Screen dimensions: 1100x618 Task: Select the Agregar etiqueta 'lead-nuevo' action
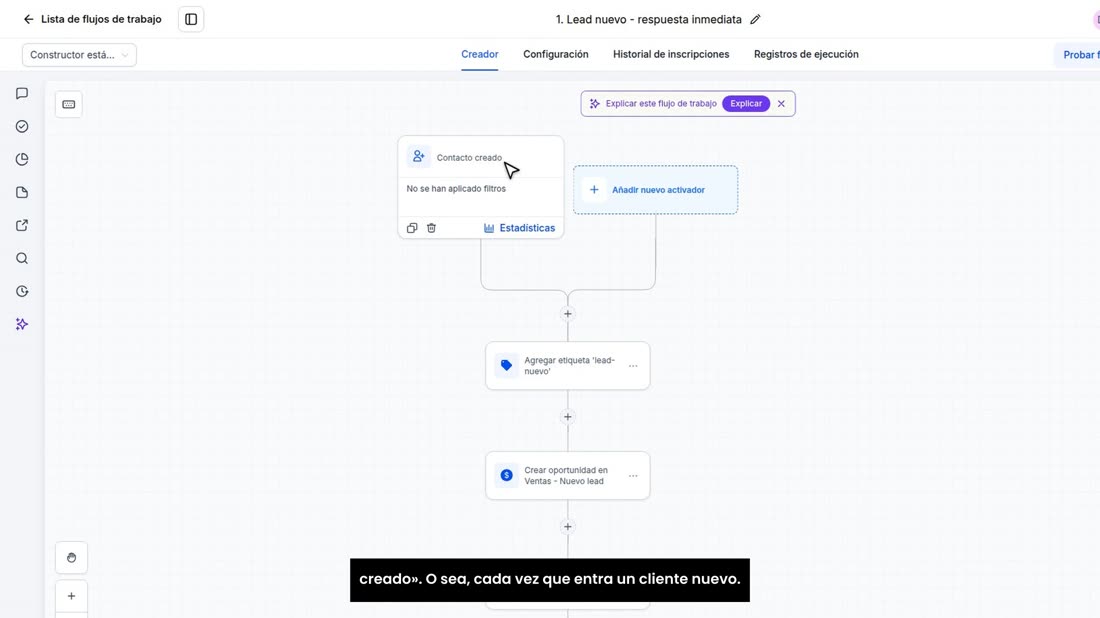(568, 365)
